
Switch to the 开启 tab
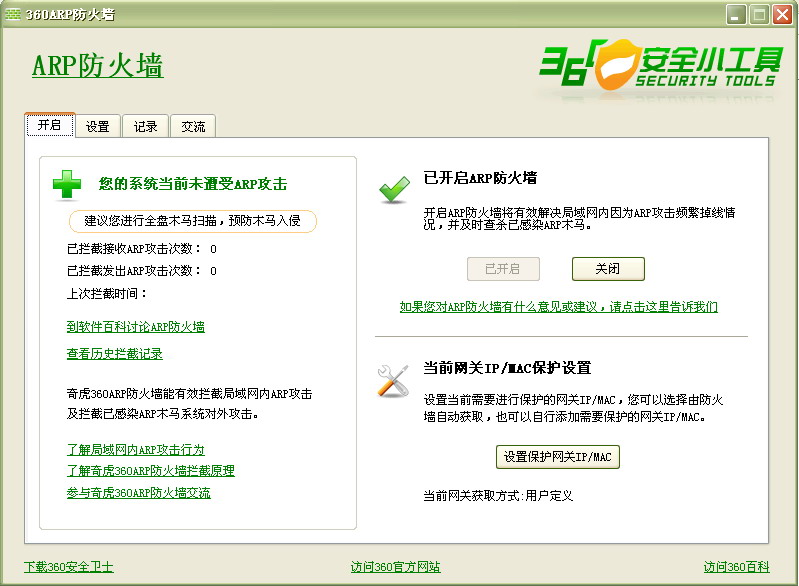[49, 125]
